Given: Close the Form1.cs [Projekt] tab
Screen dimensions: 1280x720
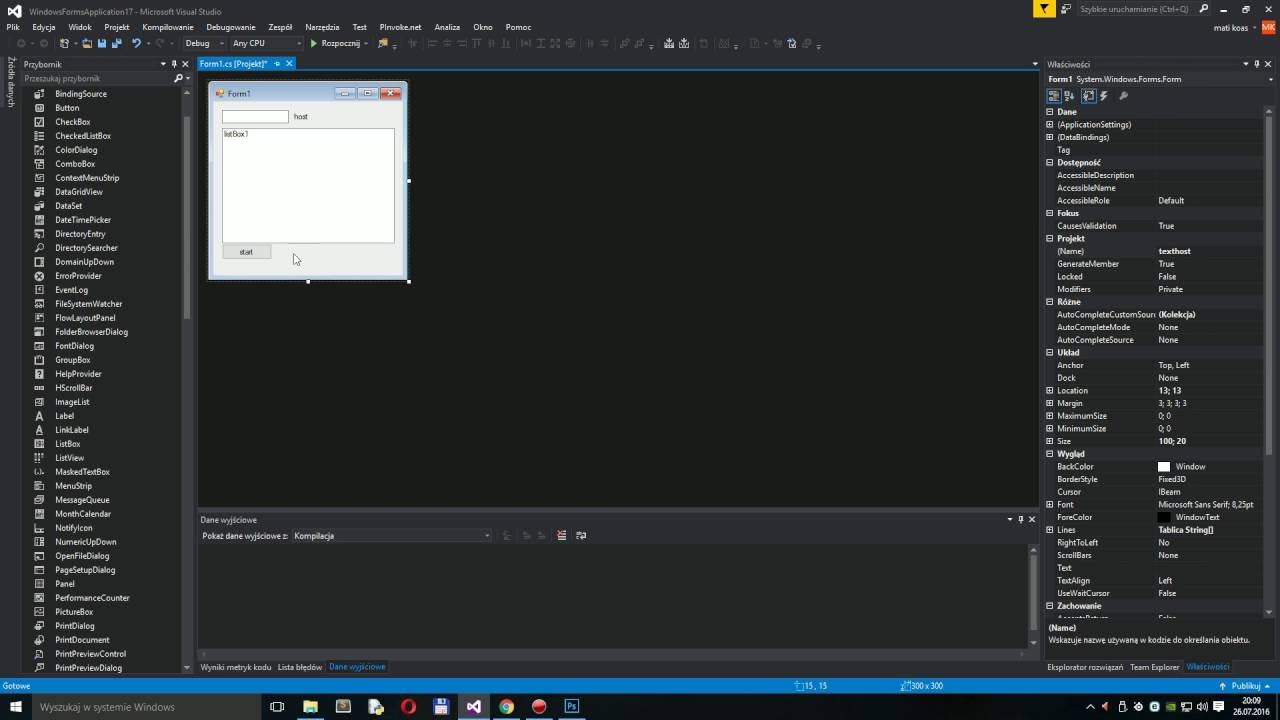Looking at the screenshot, I should (x=289, y=64).
